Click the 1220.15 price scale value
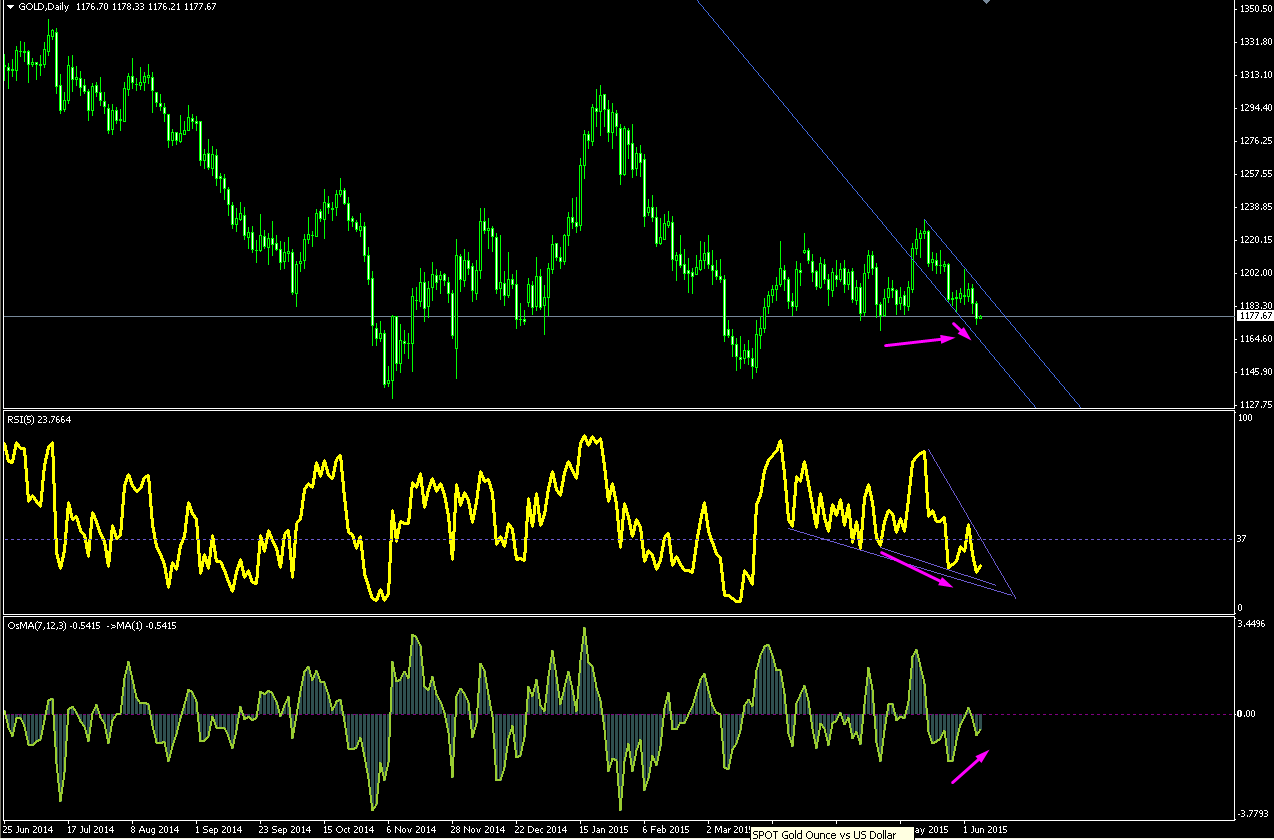The height and width of the screenshot is (840, 1274). click(1254, 240)
